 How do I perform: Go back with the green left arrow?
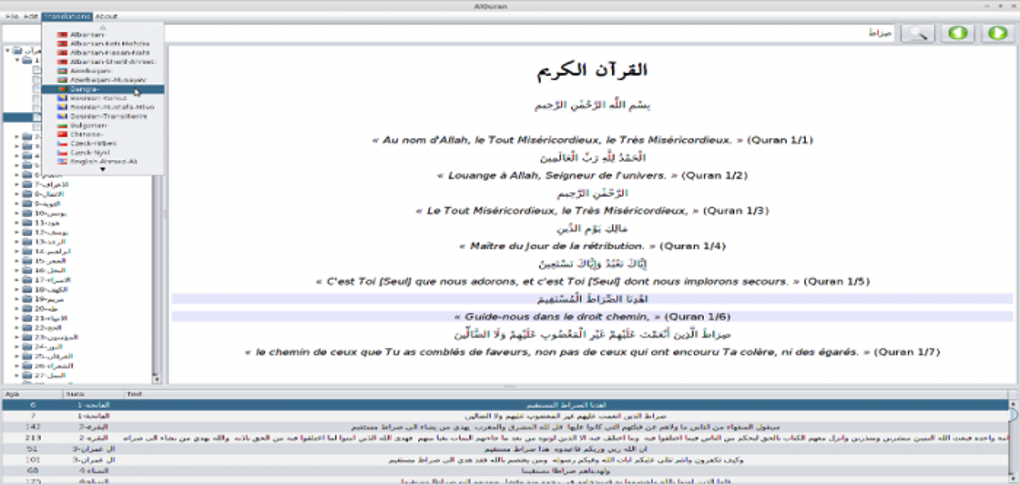[x=958, y=33]
